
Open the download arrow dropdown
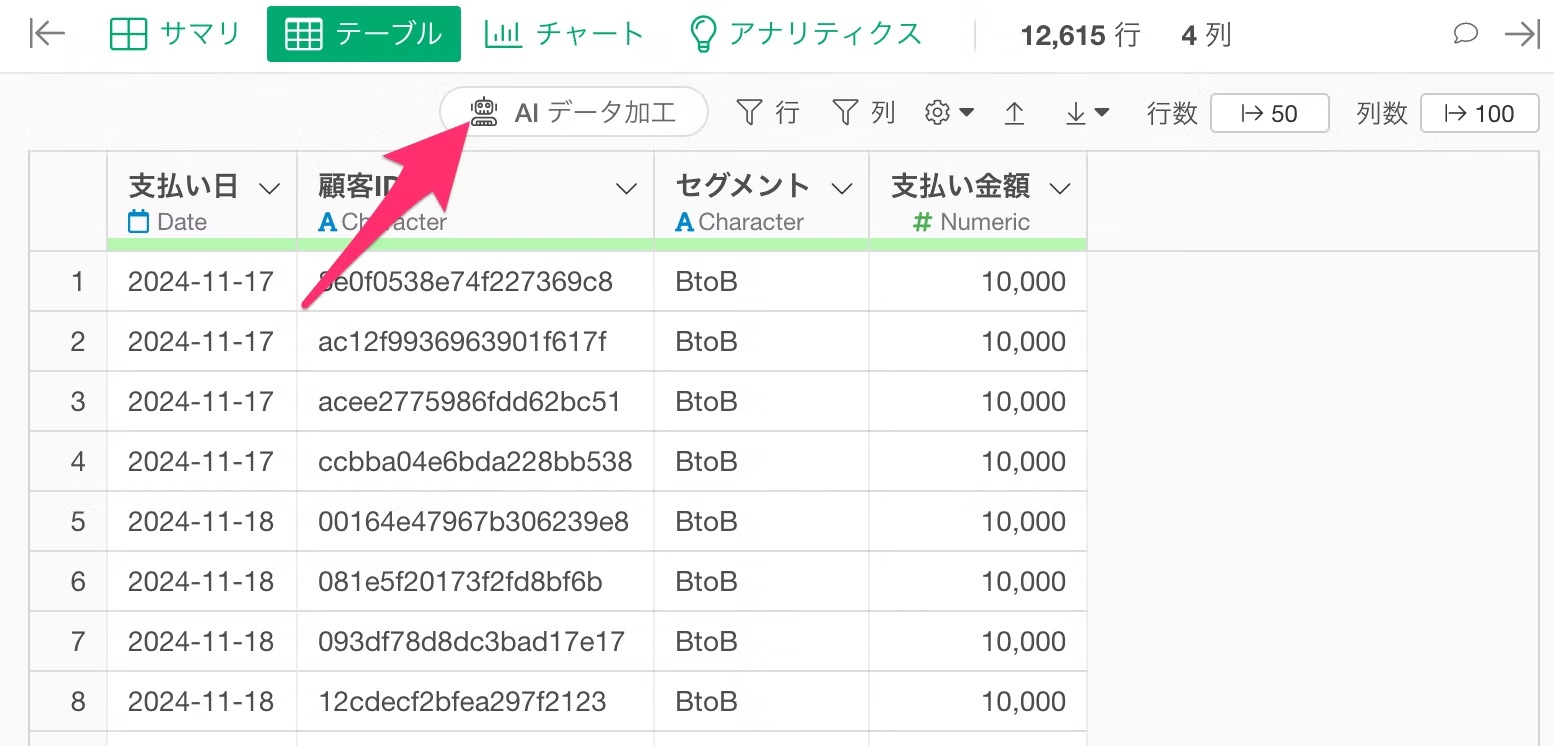pyautogui.click(x=1087, y=113)
